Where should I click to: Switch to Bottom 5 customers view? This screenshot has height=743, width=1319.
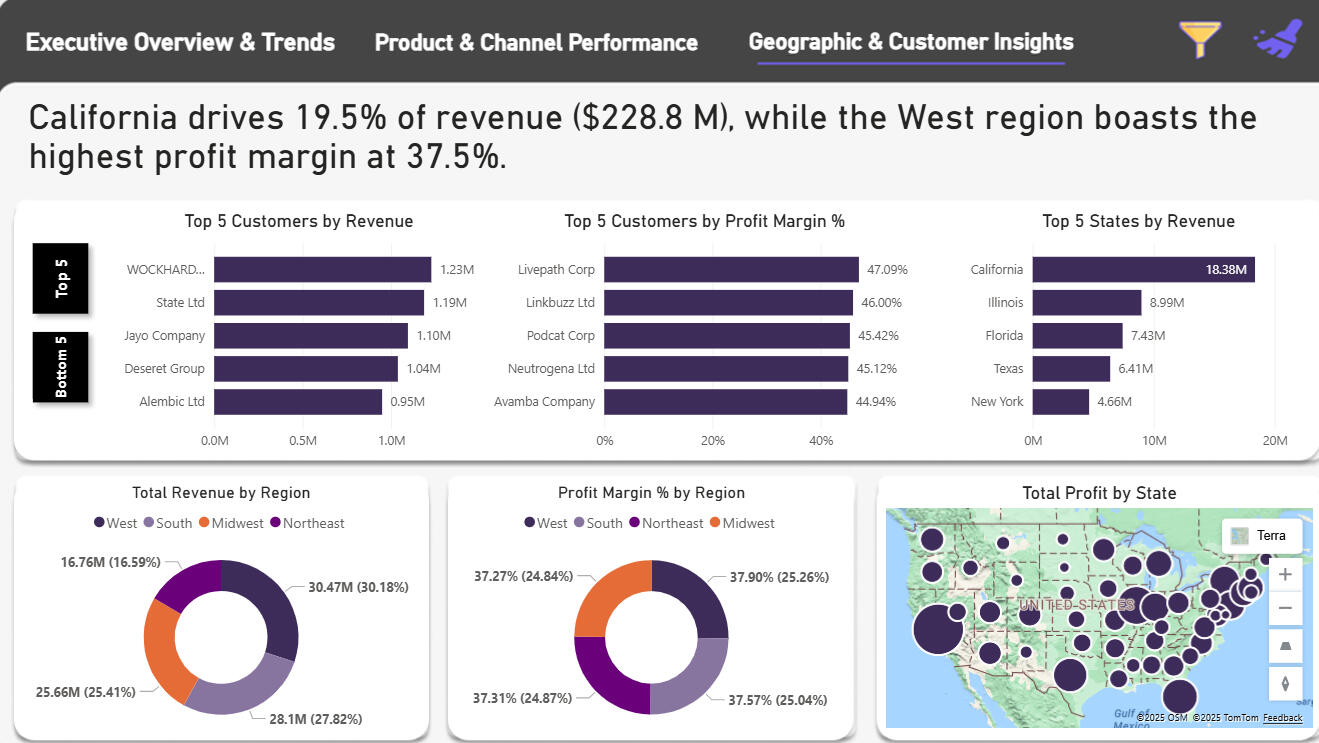(x=61, y=367)
